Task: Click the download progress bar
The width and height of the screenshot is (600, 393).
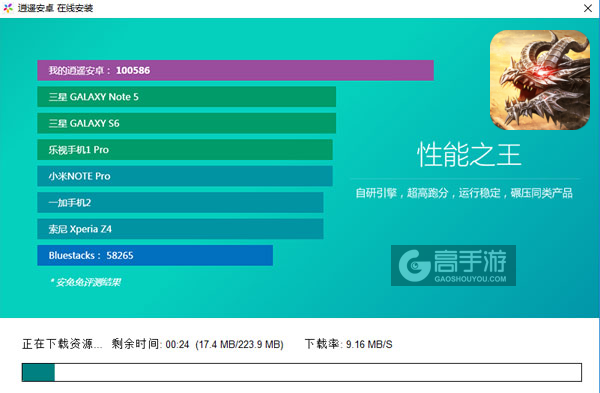Action: tap(302, 372)
